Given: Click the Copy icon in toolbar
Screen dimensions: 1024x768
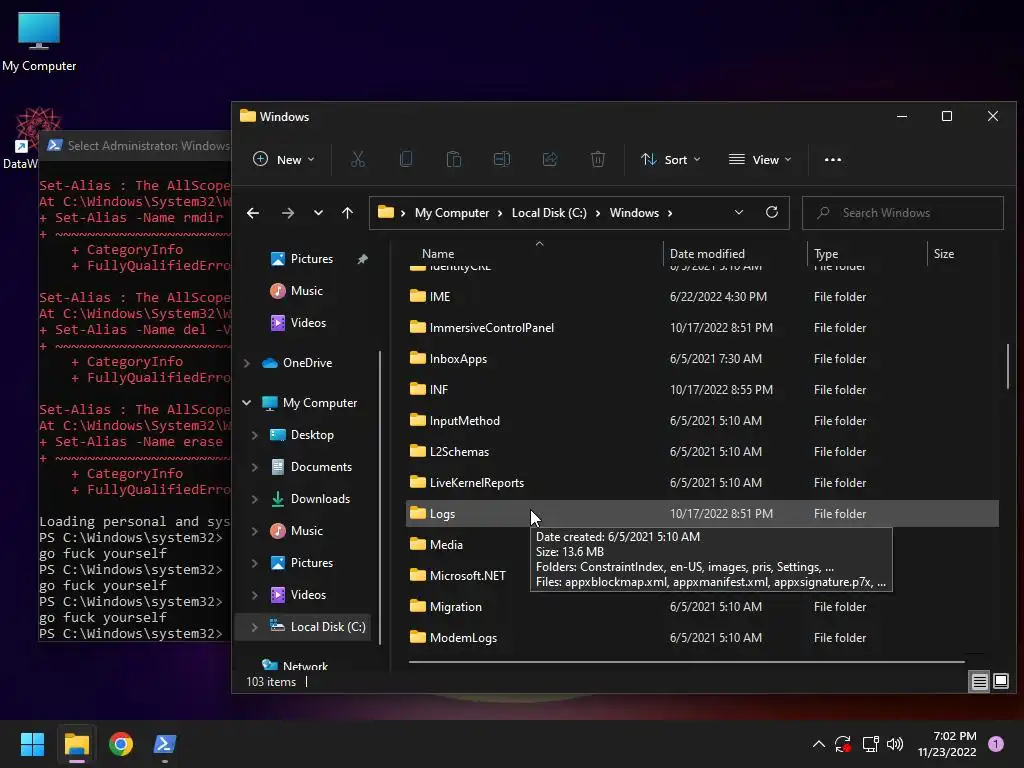Looking at the screenshot, I should (406, 159).
